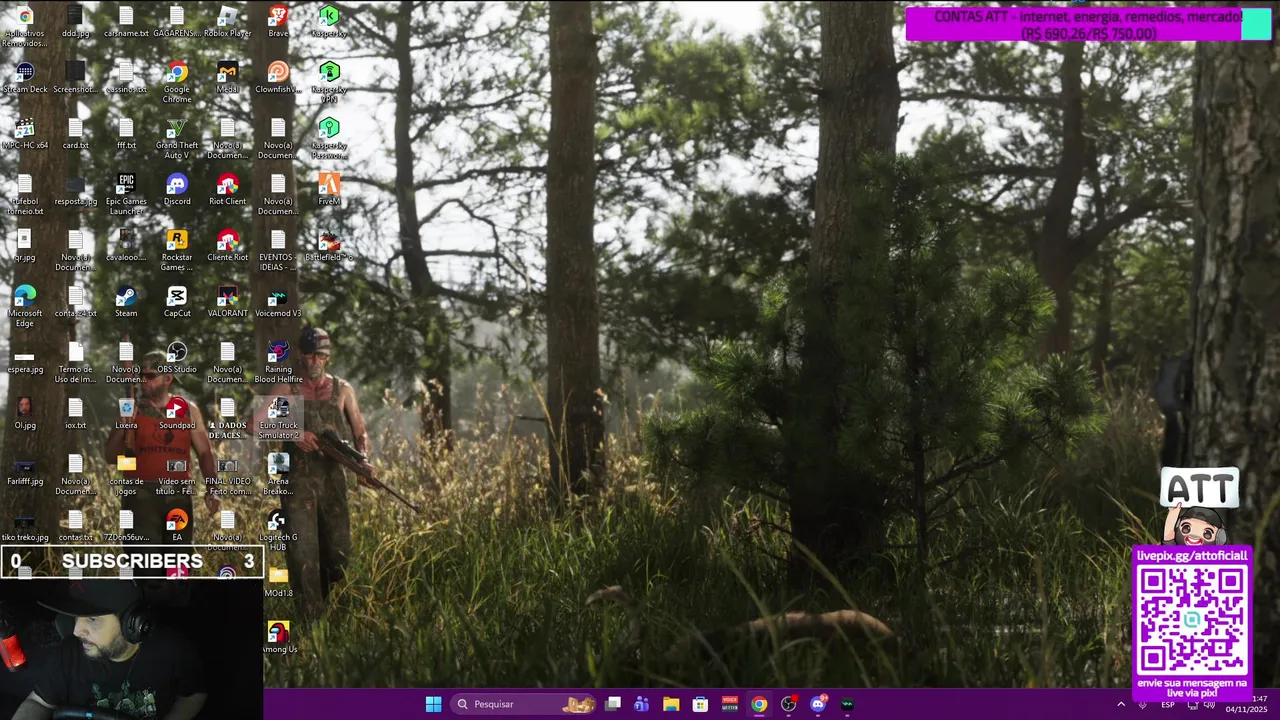This screenshot has width=1280, height=720.
Task: Launch Grand Theft Auto V shortcut
Action: [177, 138]
